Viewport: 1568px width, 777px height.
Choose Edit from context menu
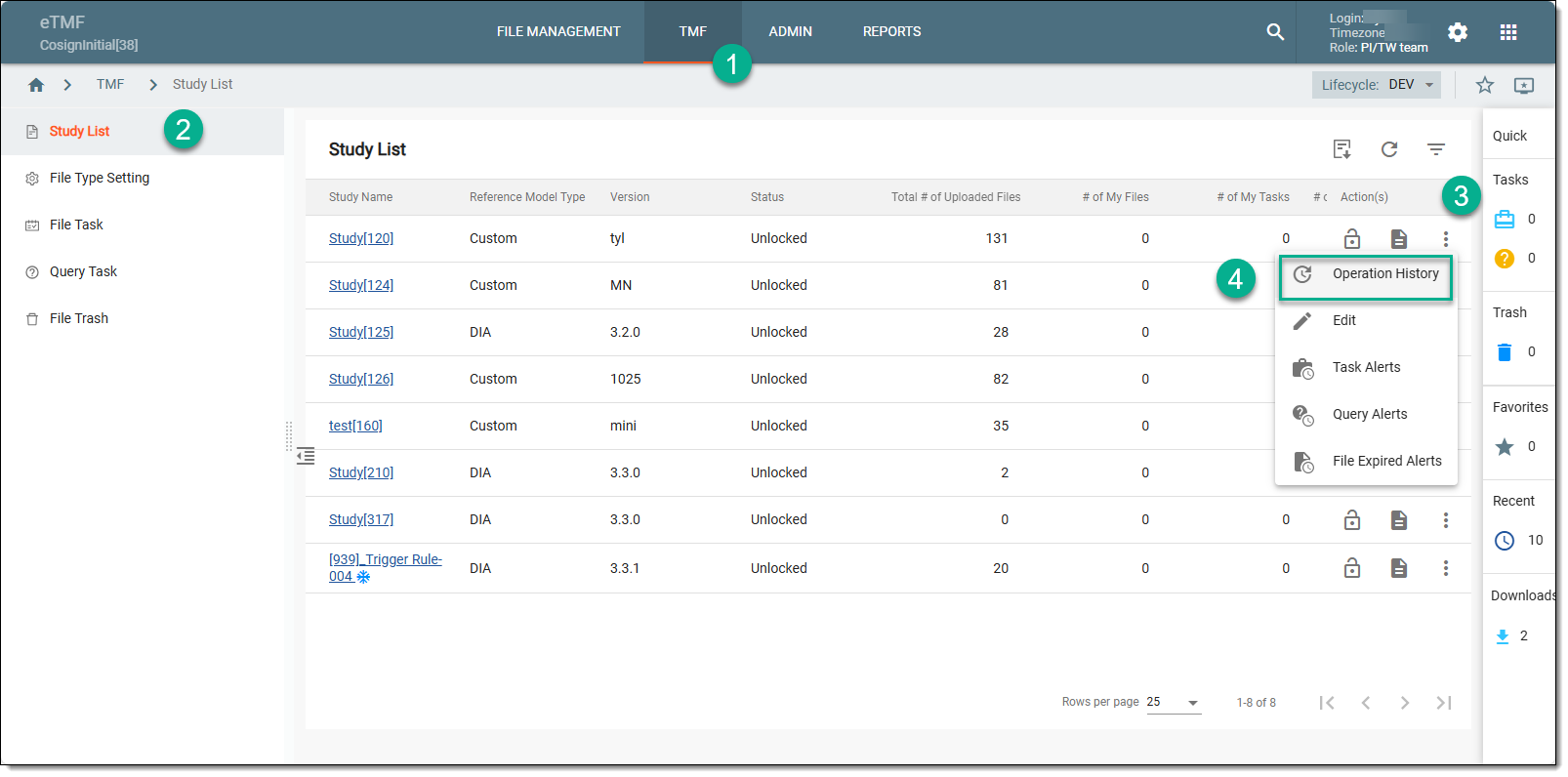pyautogui.click(x=1366, y=320)
